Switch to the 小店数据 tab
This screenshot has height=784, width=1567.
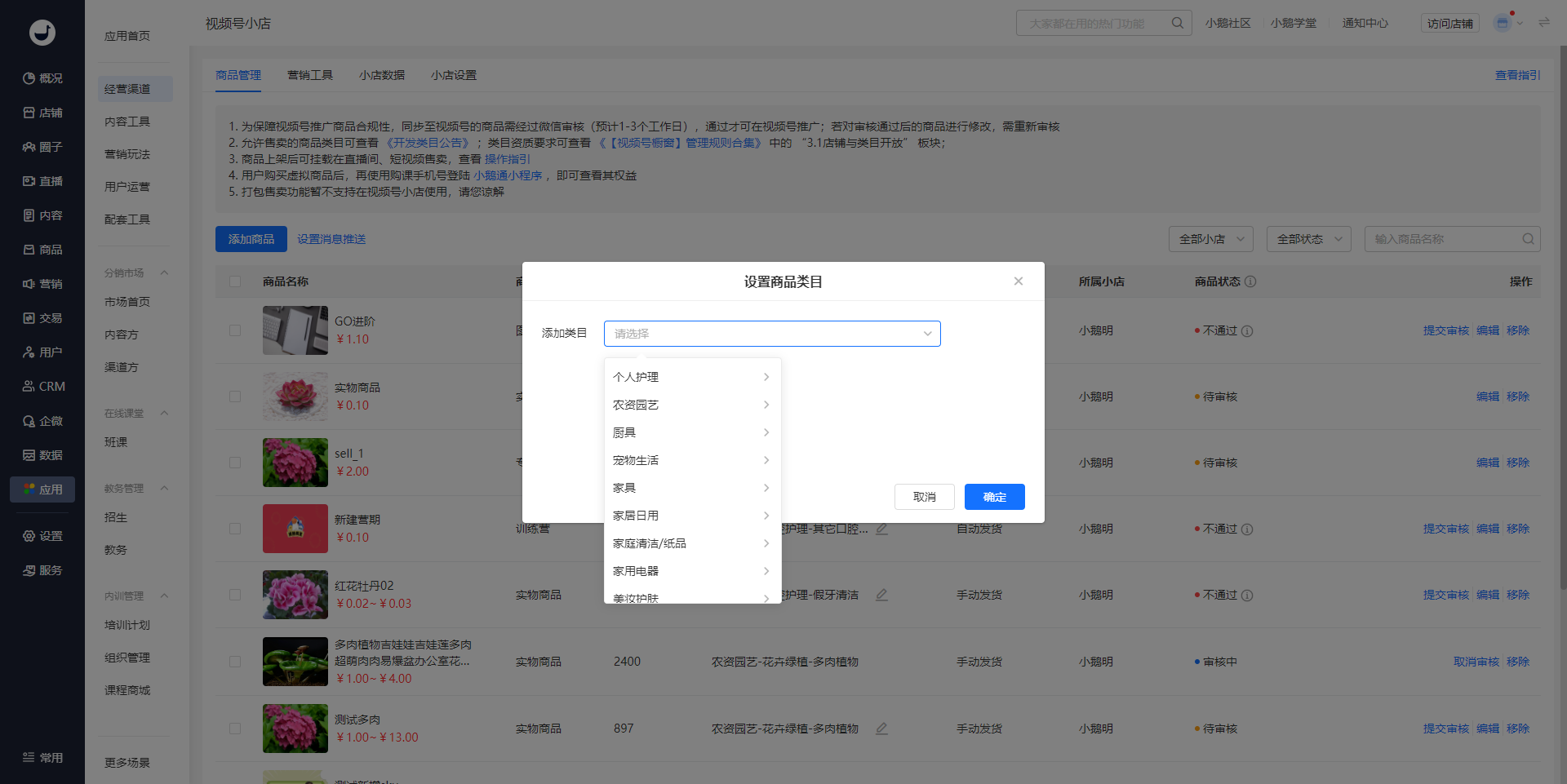coord(382,75)
